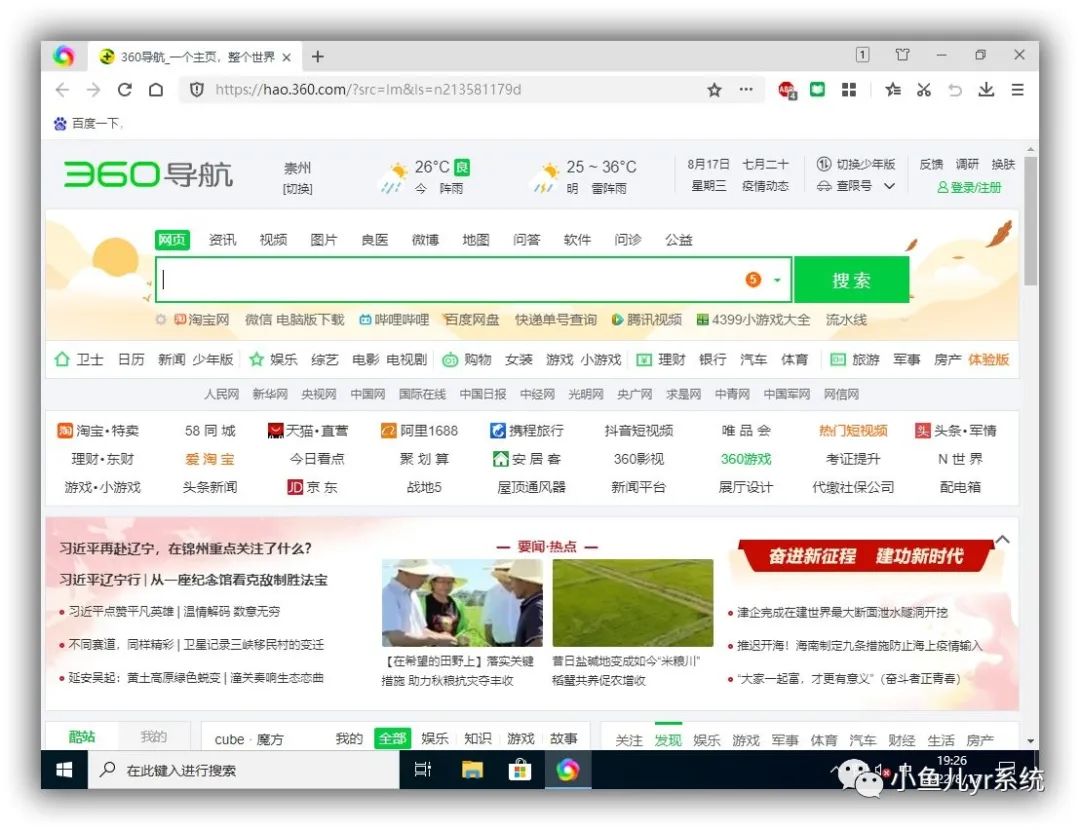Click the 旅游 category
The width and height of the screenshot is (1080, 830).
coord(855,360)
